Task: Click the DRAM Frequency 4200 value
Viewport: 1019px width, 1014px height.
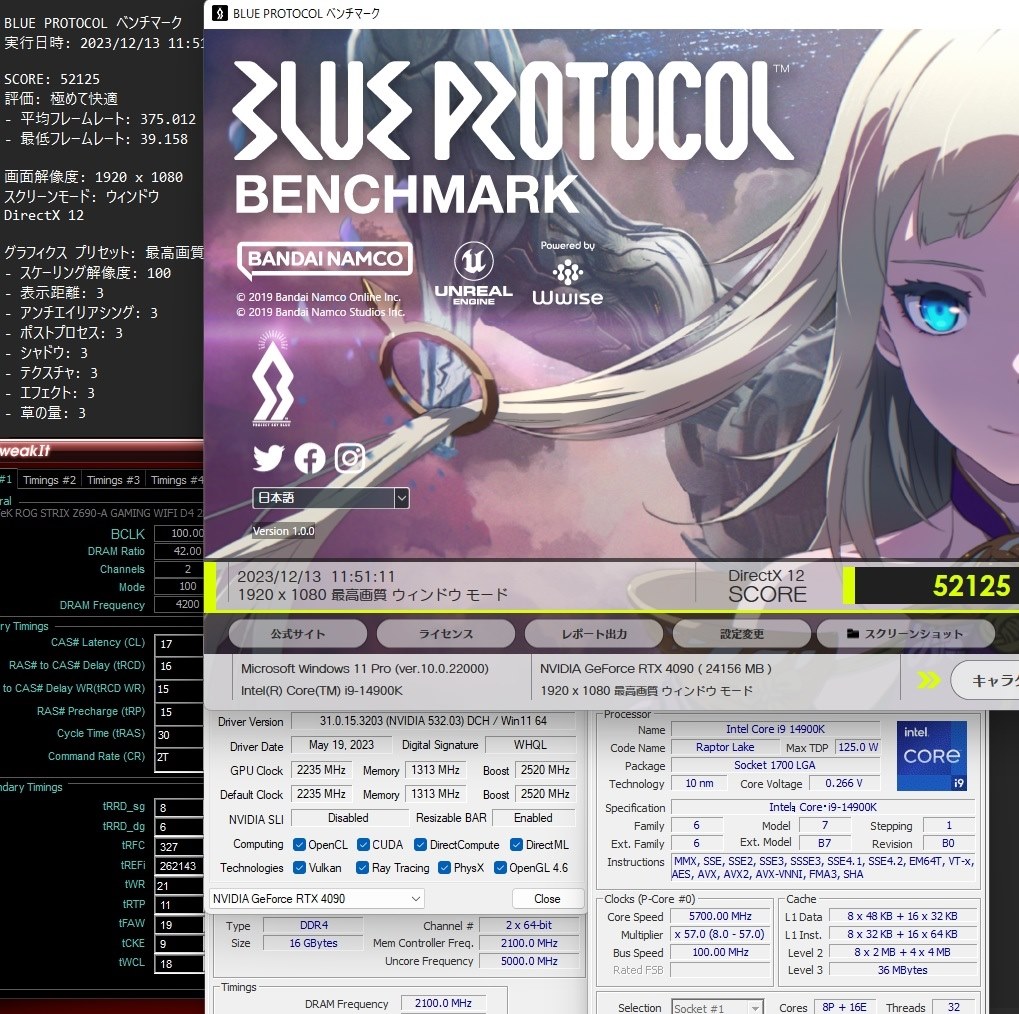Action: [179, 604]
